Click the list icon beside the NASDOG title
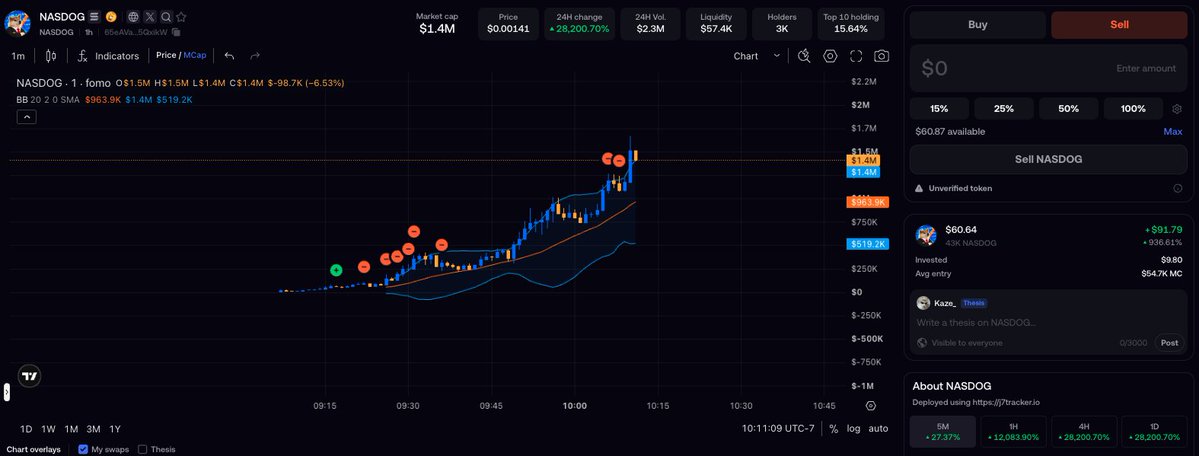The image size is (1199, 456). click(x=94, y=16)
